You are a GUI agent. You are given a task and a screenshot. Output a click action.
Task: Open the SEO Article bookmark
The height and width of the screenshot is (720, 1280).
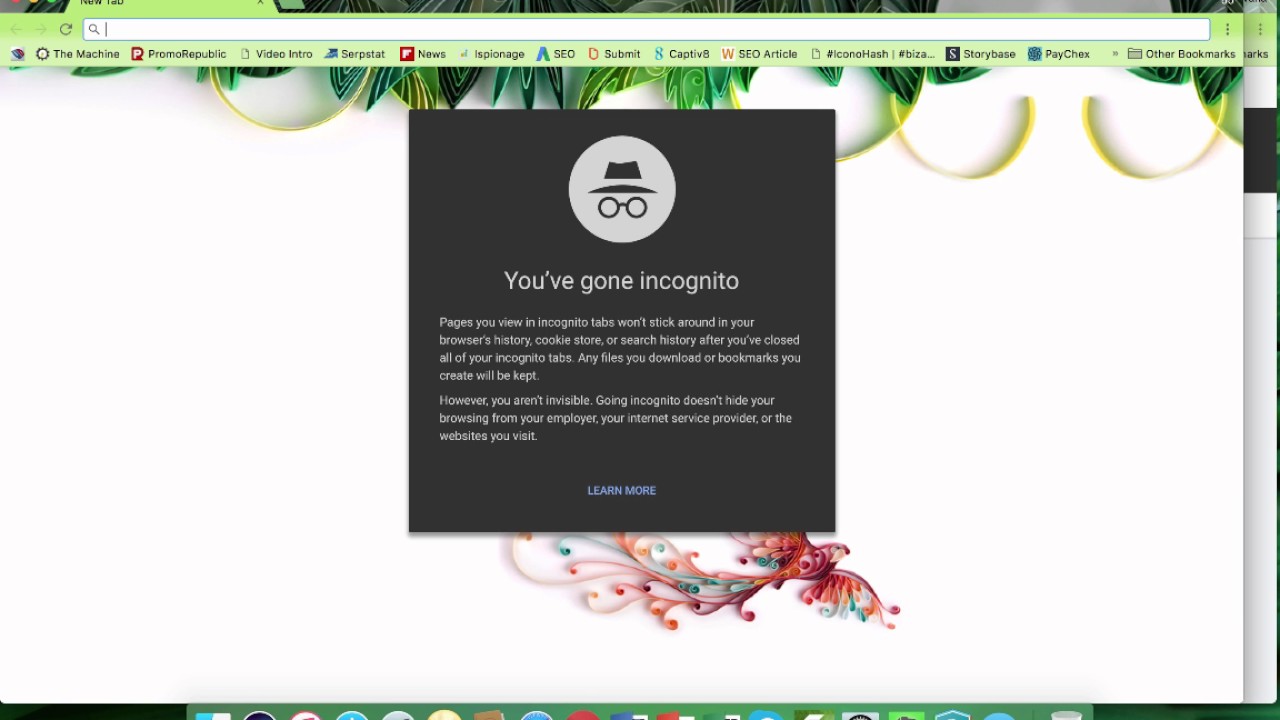coord(759,54)
